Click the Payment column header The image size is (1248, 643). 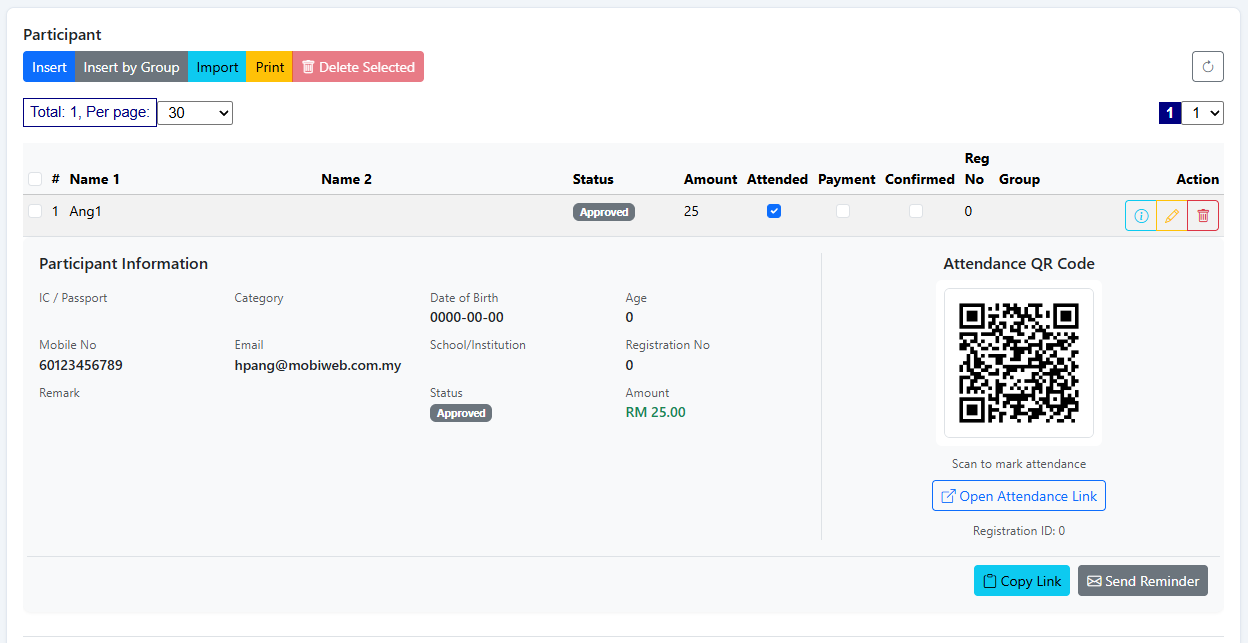point(846,179)
